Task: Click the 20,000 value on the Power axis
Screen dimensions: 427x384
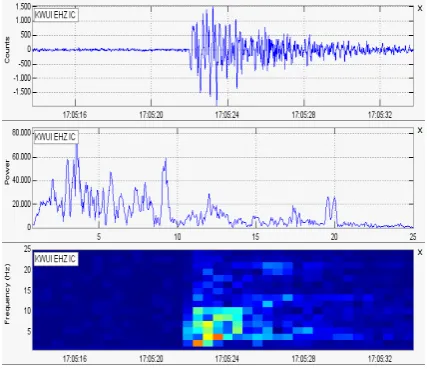Action: coord(21,204)
